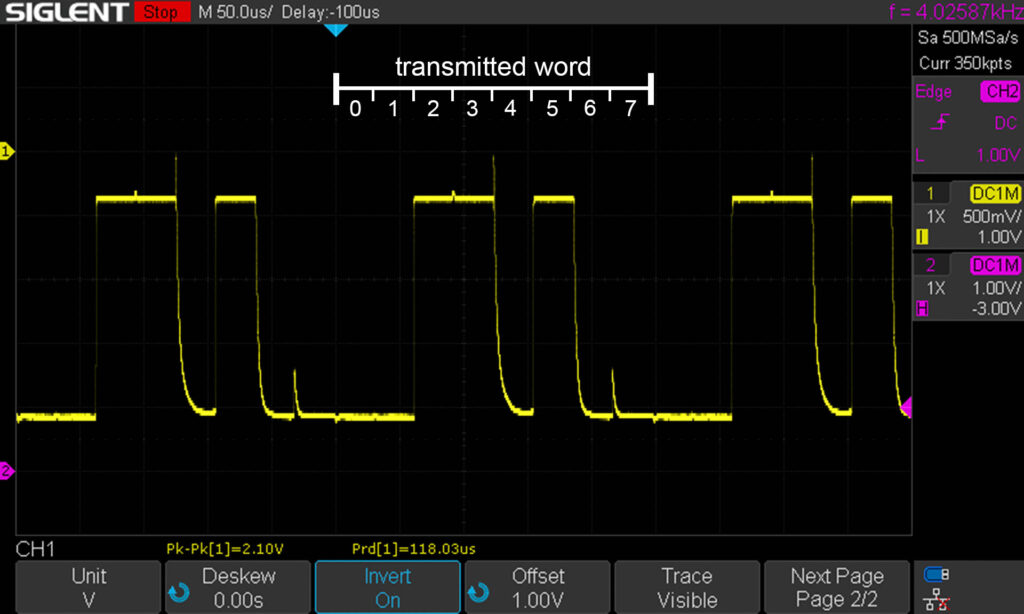Select the Offset 1.00V setting
Screen dimensions: 1024x614
point(537,587)
